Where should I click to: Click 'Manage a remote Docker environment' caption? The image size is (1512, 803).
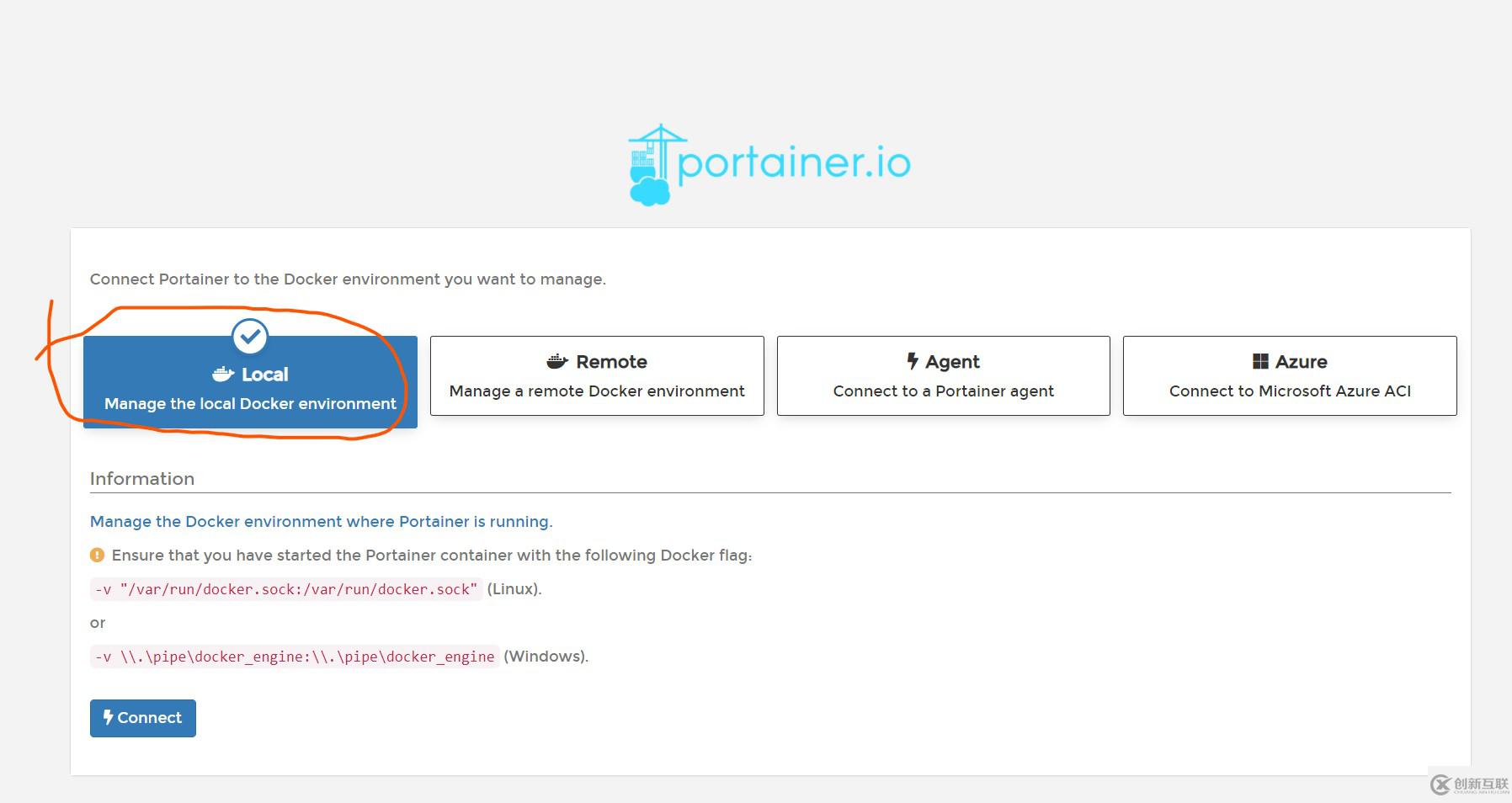tap(597, 391)
